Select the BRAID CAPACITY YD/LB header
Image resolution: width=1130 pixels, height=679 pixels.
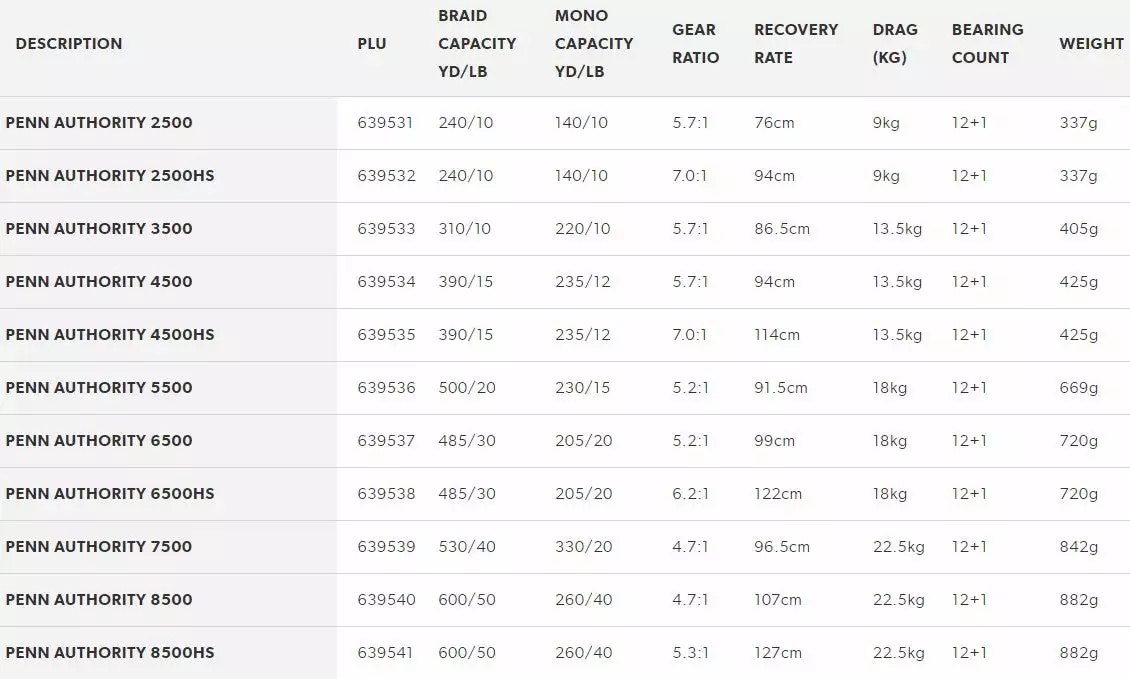point(477,44)
